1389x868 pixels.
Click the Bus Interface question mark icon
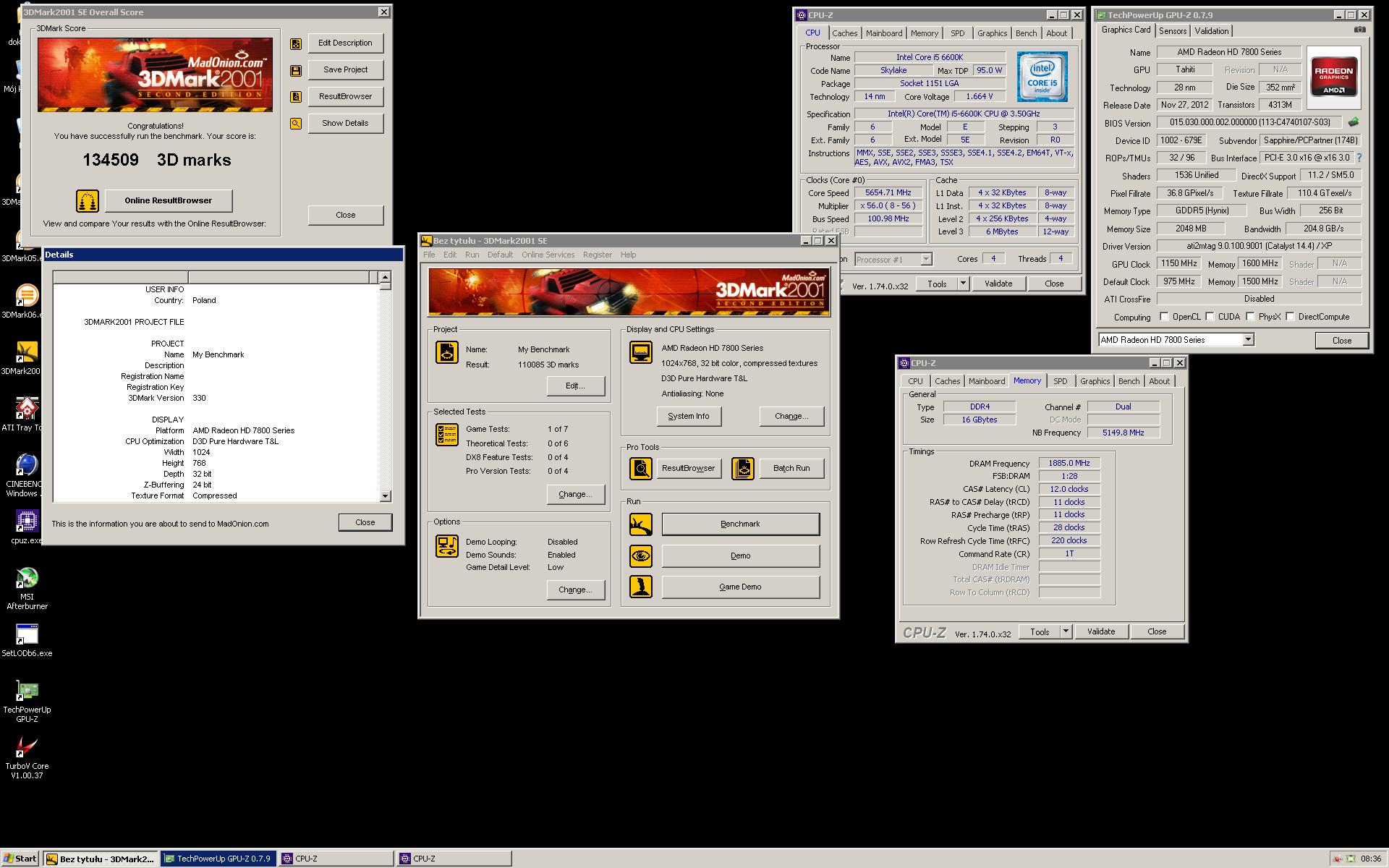pos(1359,158)
